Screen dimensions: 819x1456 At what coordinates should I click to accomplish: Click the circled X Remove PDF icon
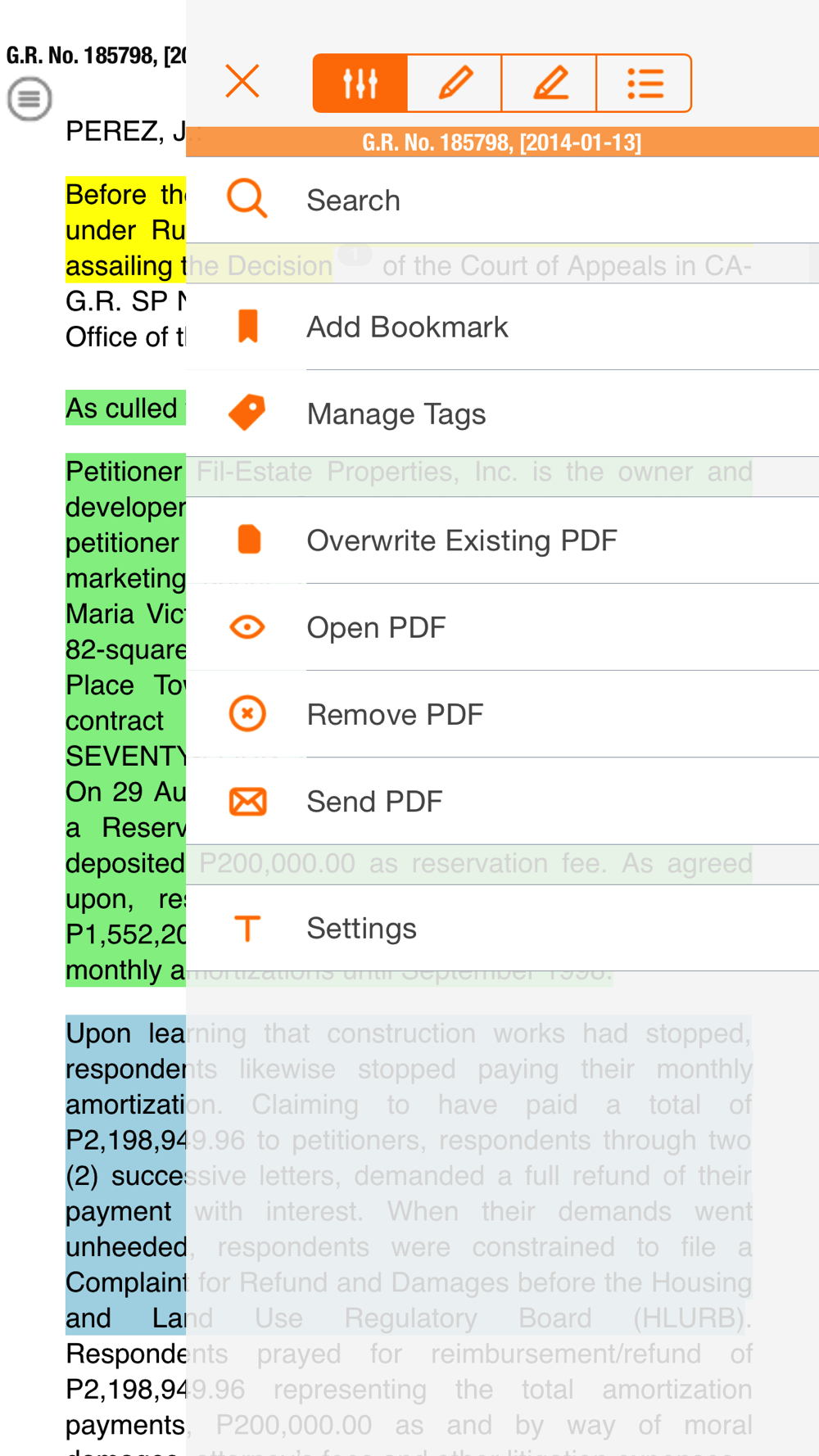(247, 714)
